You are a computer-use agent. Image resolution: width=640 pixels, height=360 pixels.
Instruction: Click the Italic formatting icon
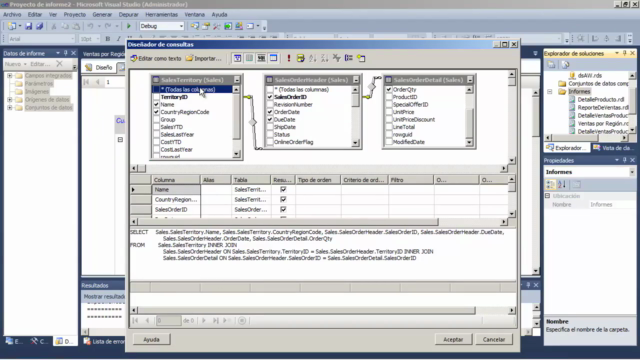[x=118, y=39]
